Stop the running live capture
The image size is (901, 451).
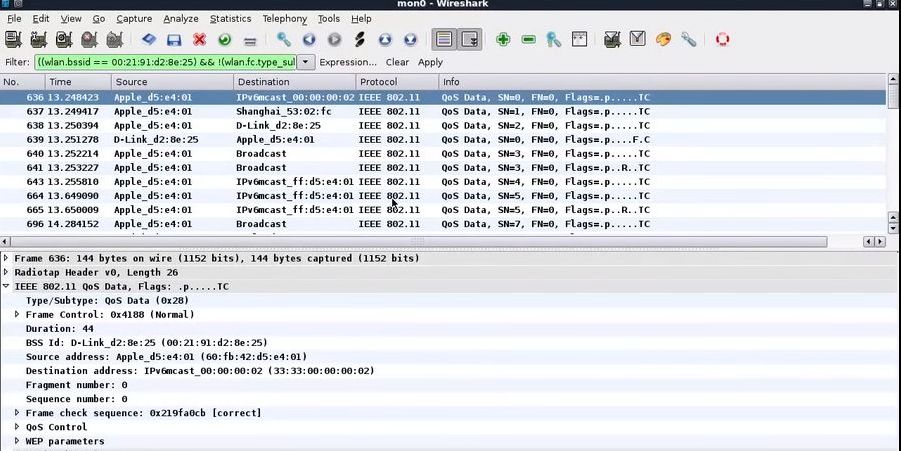89,40
